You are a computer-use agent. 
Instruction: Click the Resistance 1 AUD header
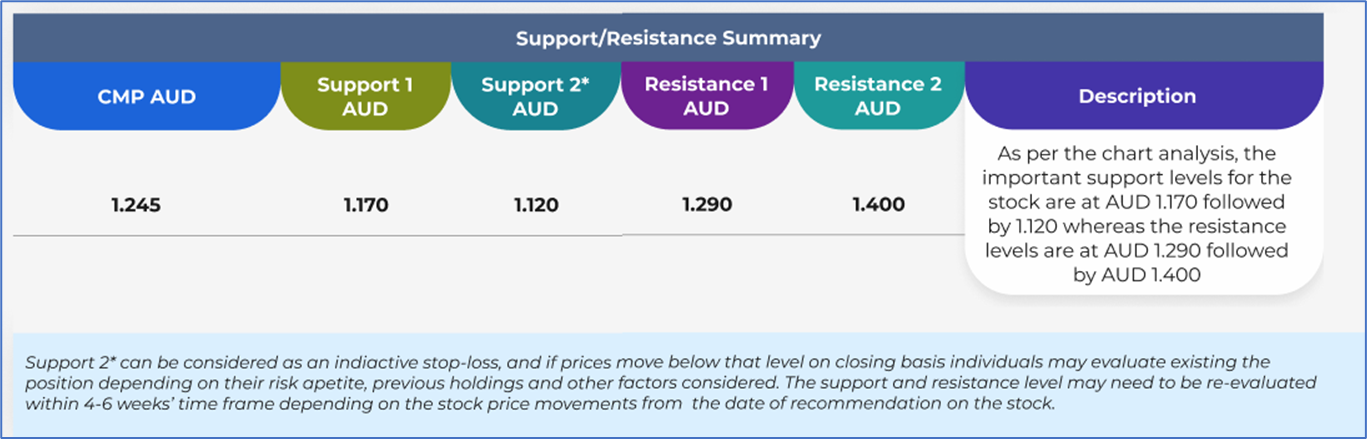pyautogui.click(x=706, y=96)
